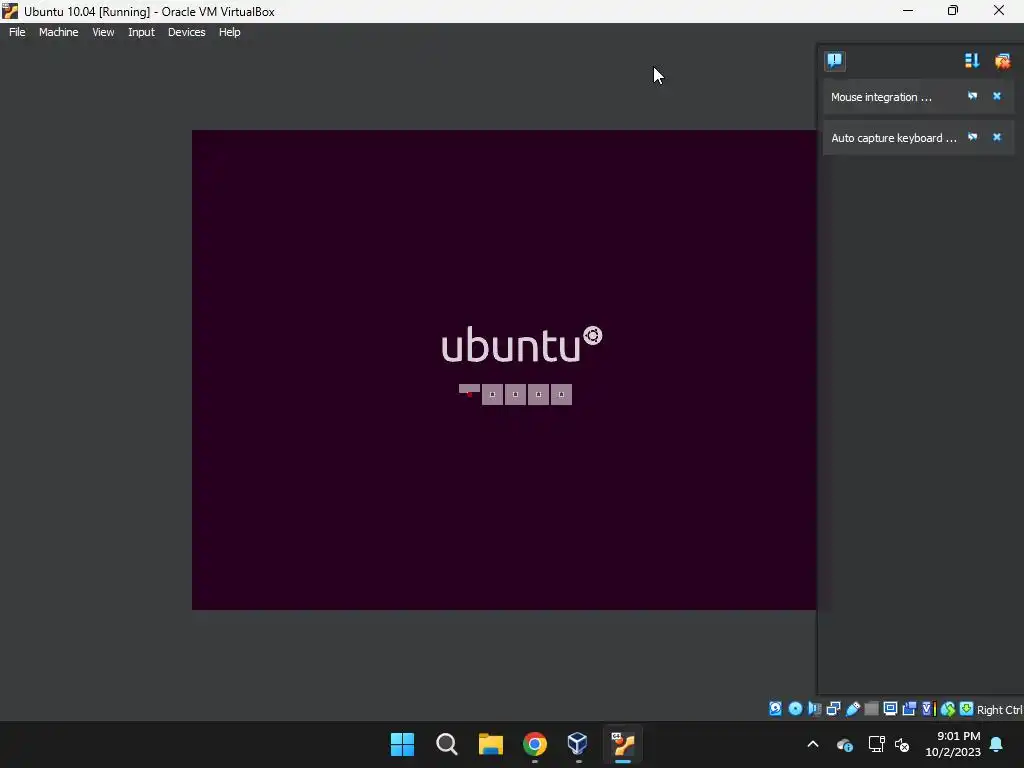Click the network tray icon
The image size is (1024, 768).
[876, 744]
